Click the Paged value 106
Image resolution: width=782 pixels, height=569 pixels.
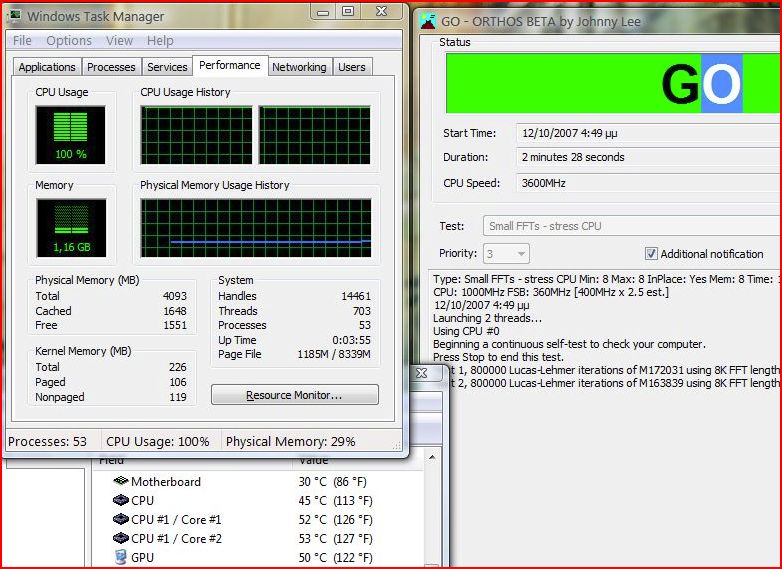coord(178,382)
